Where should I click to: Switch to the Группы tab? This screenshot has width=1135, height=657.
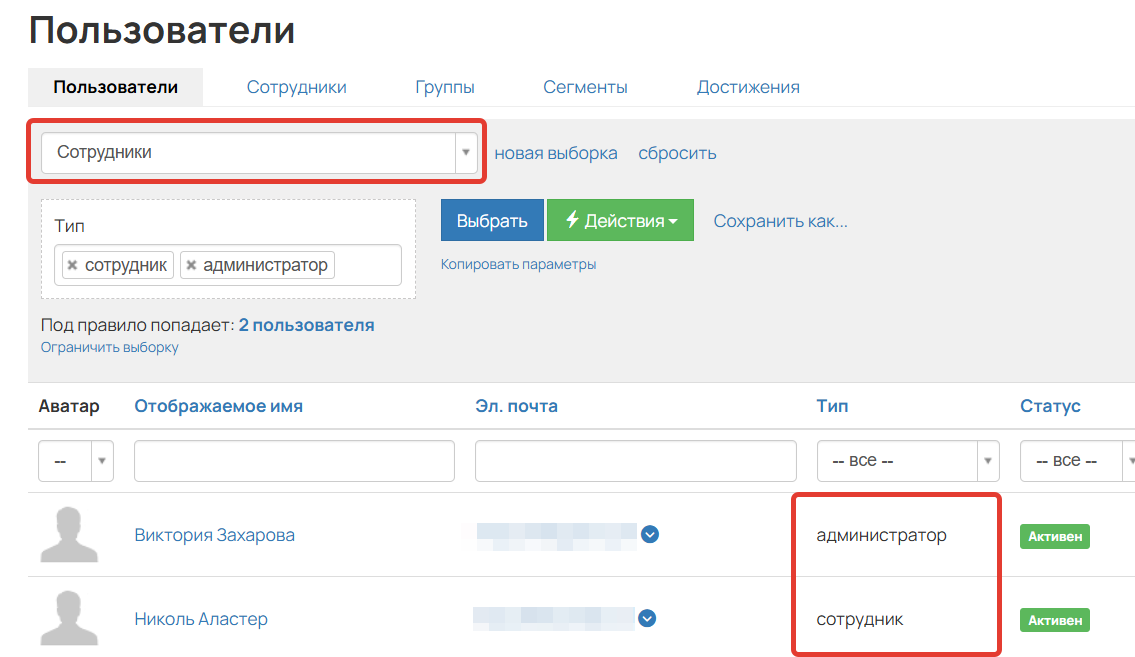coord(444,87)
